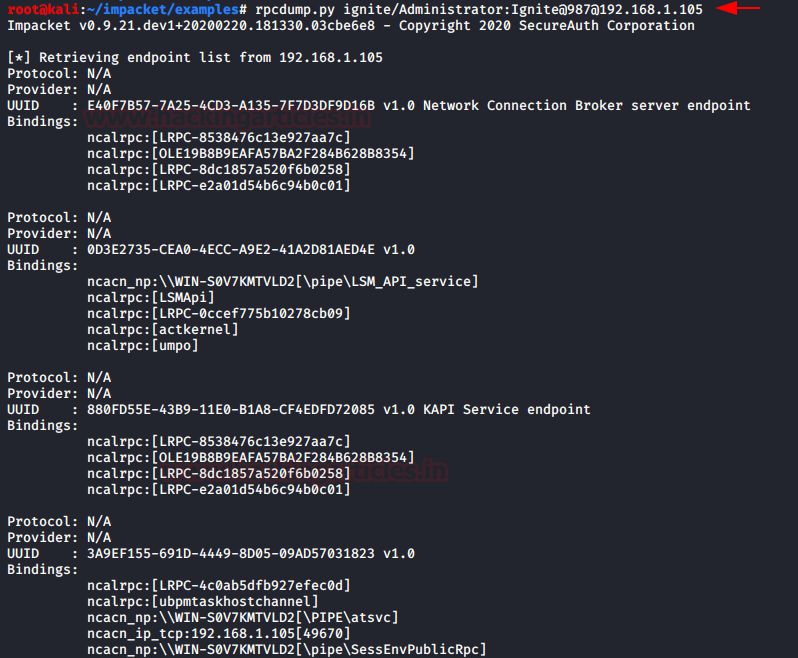Click the ncalrpc:[LSMApi] binding

tap(151, 297)
